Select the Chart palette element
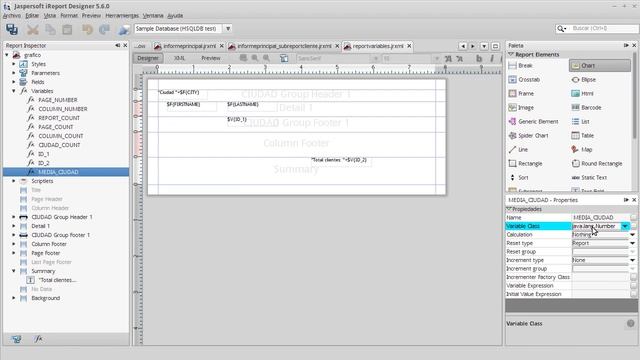 point(600,65)
